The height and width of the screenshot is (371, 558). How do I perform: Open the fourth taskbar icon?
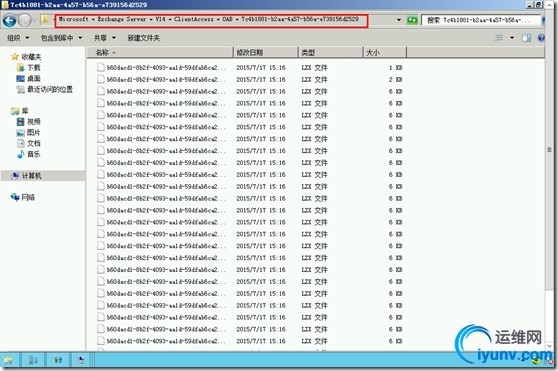pos(81,360)
